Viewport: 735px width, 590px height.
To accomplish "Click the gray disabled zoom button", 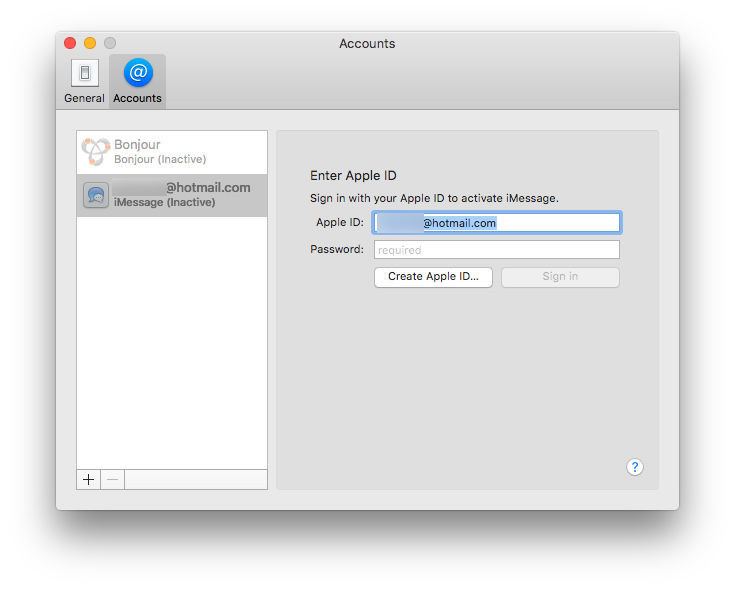I will [x=110, y=43].
